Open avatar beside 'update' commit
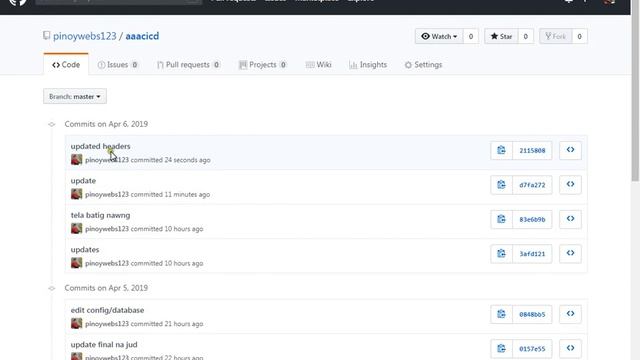Viewport: 640px width, 360px height. click(76, 194)
